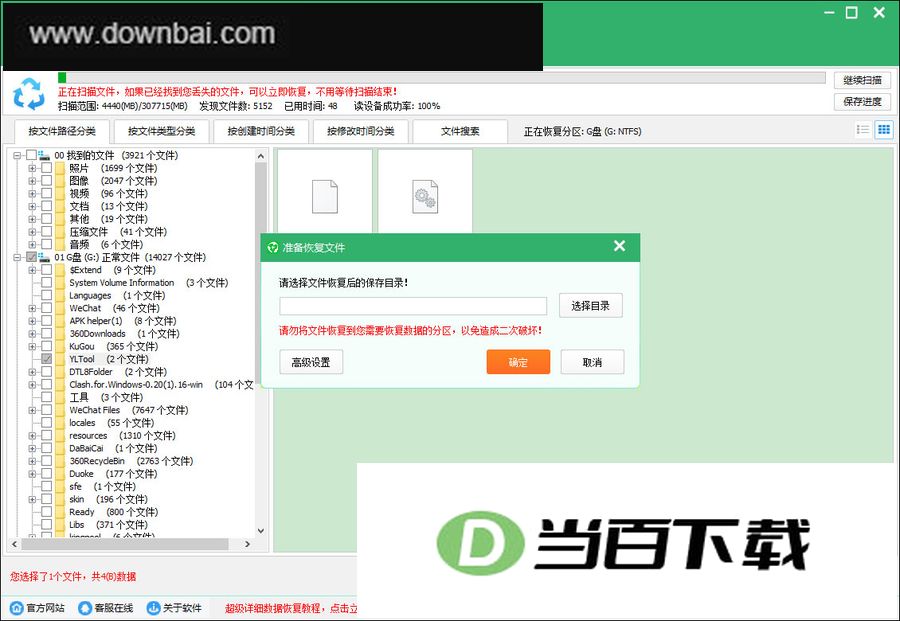Click the Ready folder icon

pos(60,512)
